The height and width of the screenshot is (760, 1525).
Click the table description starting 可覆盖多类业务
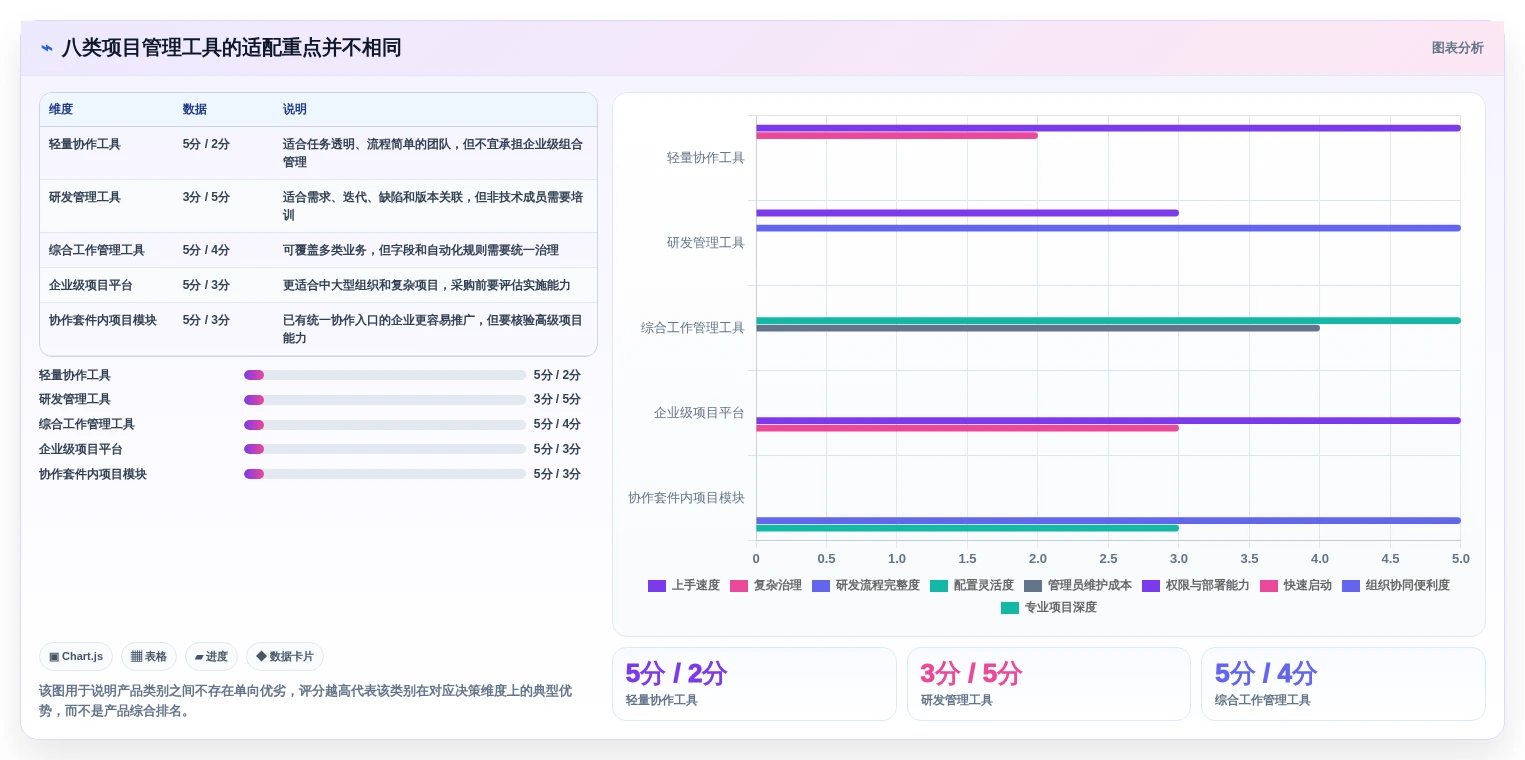pos(421,250)
